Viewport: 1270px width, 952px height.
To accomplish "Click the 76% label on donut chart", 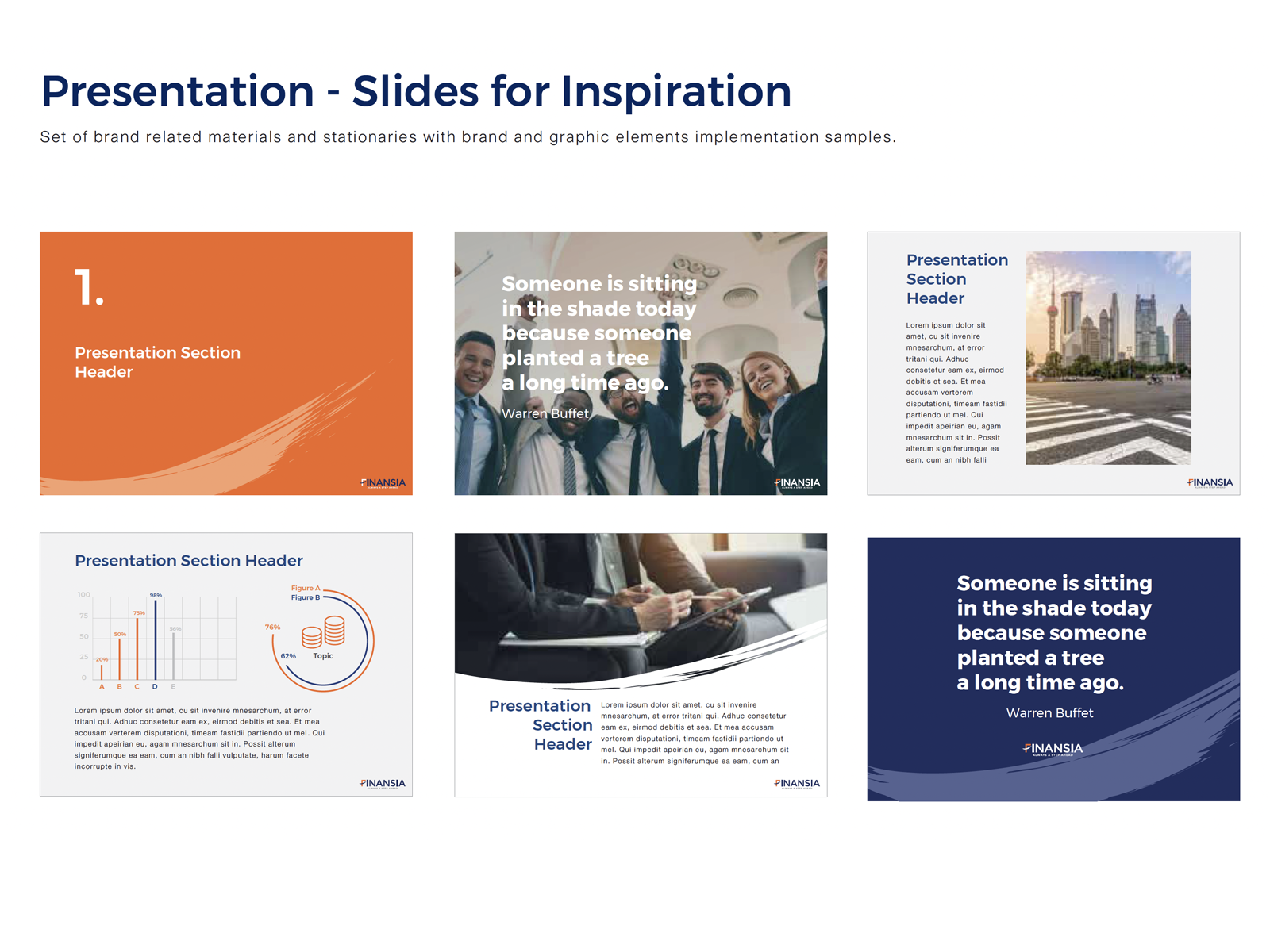I will click(272, 627).
